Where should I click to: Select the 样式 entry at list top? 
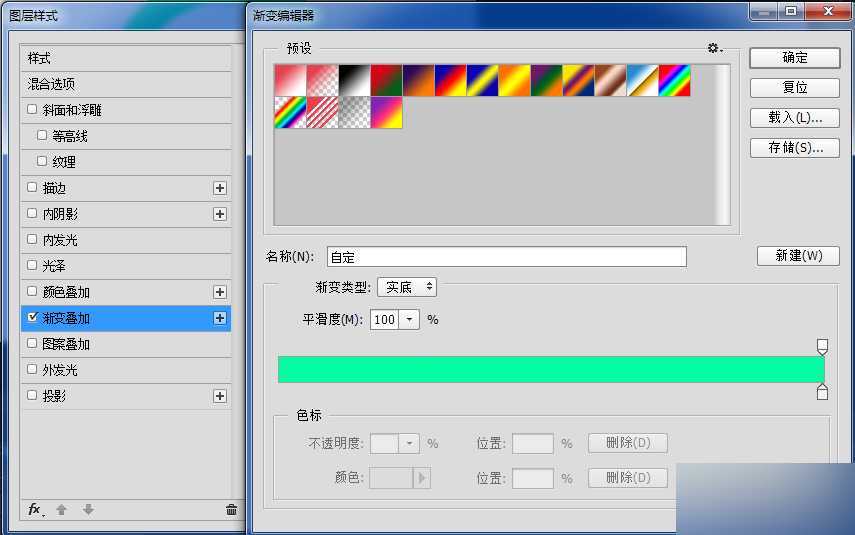point(125,58)
